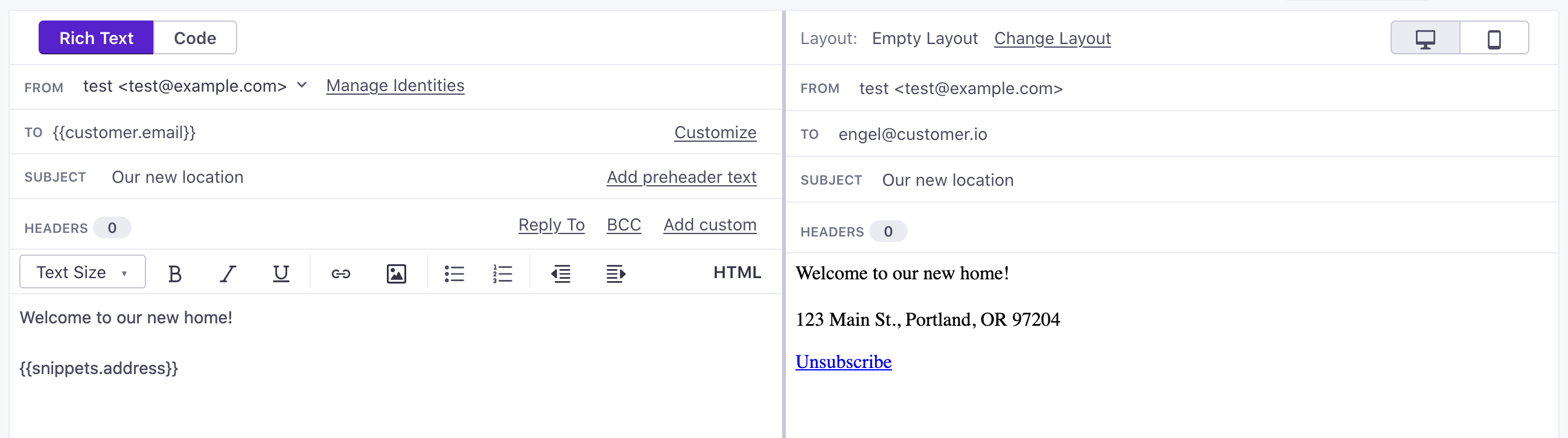Screen dimensions: 1568x438
Task: Insert a hyperlink via link icon
Action: (x=341, y=274)
